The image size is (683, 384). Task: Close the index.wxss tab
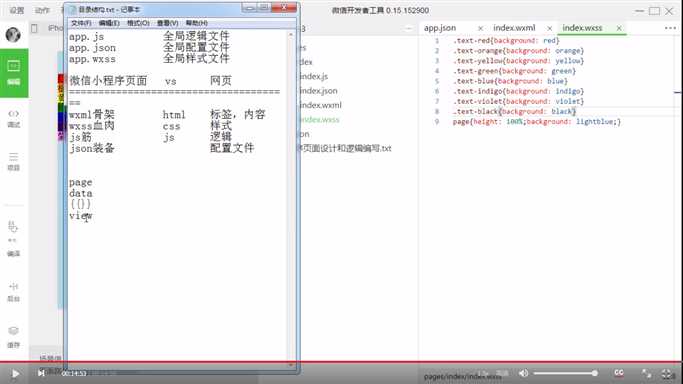[x=619, y=28]
